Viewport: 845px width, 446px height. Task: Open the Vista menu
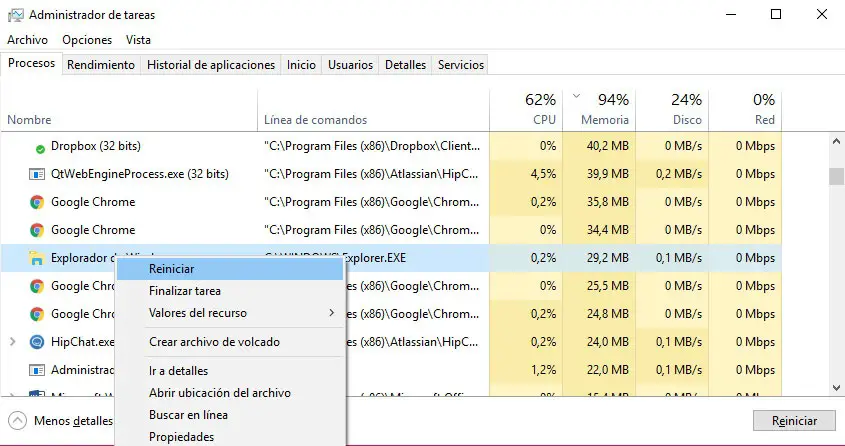point(138,40)
